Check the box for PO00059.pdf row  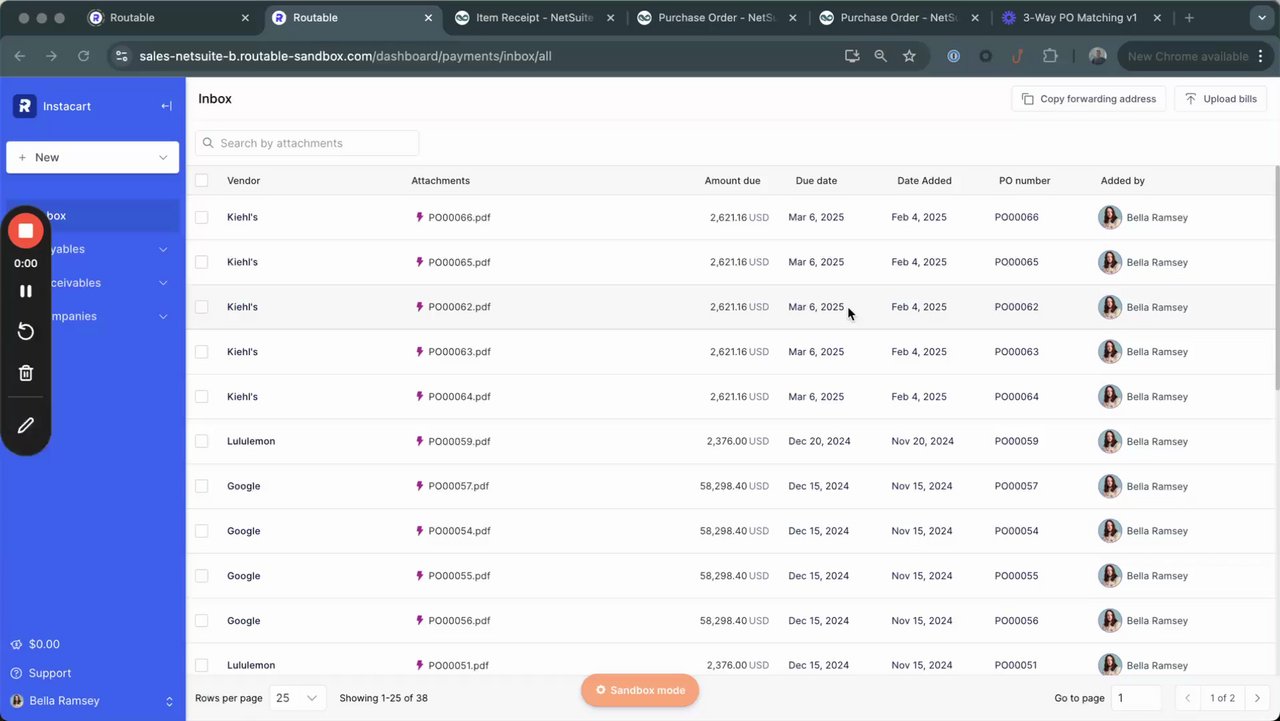[x=202, y=441]
